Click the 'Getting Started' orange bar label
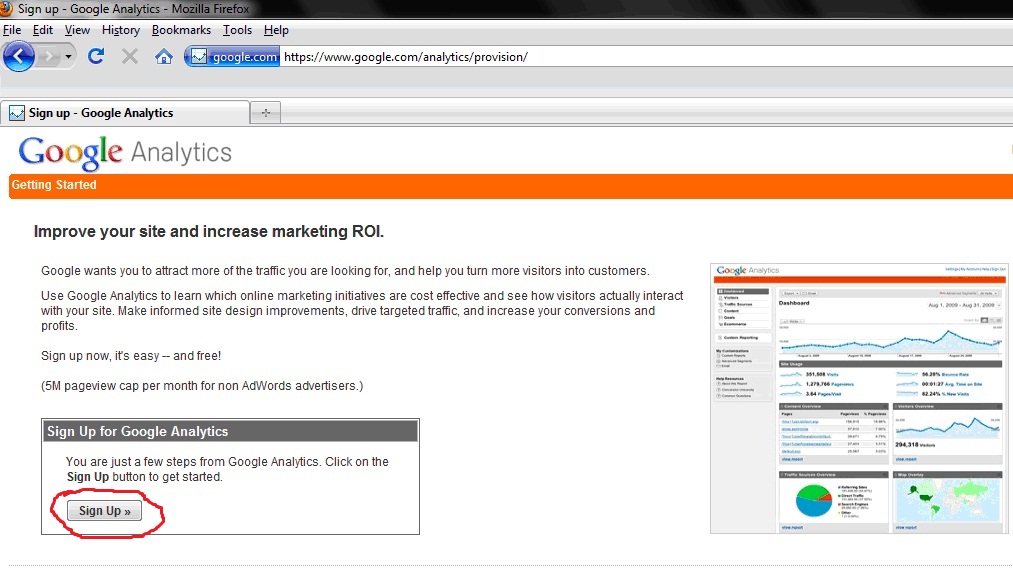1013x573 pixels. point(54,185)
